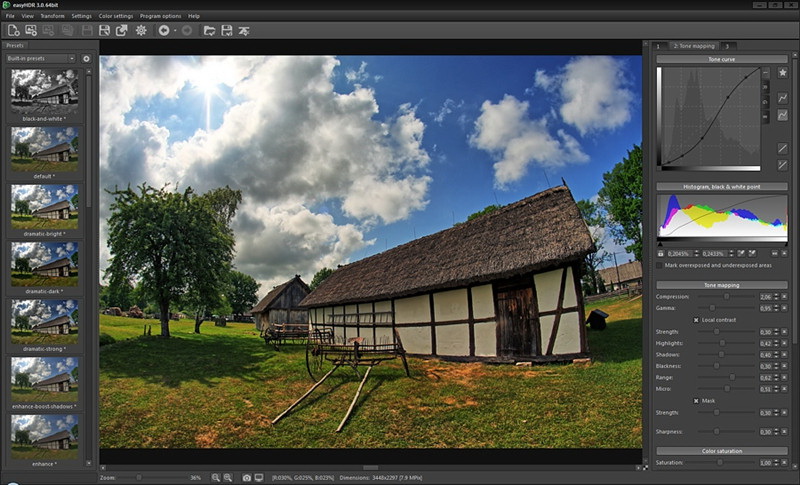This screenshot has width=800, height=485.
Task: Toggle the Mask checkbox
Action: point(696,401)
